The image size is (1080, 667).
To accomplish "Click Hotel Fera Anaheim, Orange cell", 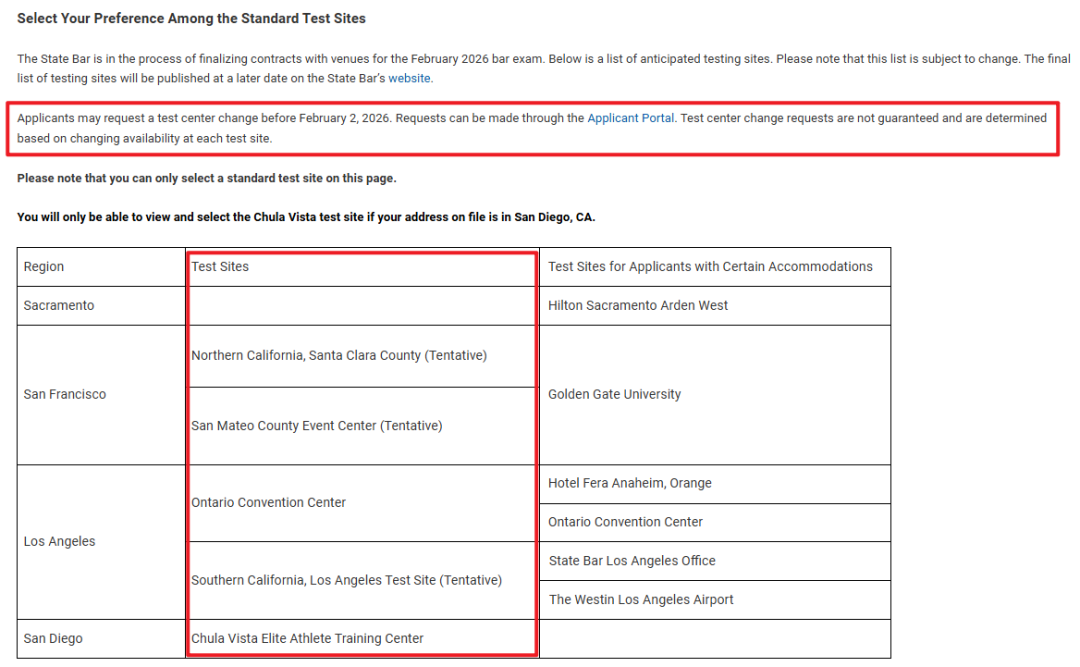I will [630, 483].
